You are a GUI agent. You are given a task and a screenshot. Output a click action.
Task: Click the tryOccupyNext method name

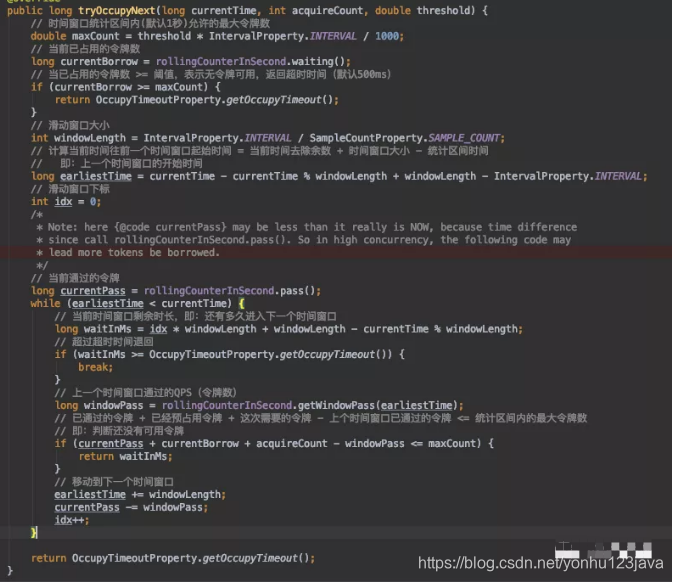[116, 10]
